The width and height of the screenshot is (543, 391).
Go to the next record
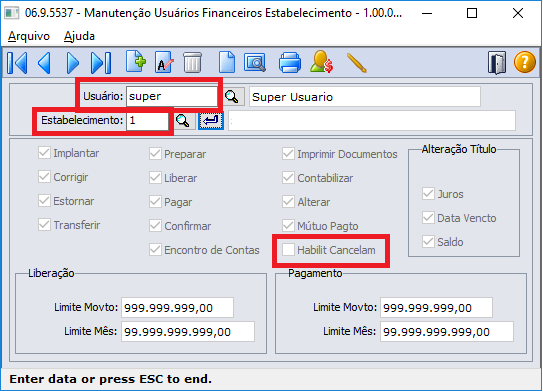coord(72,63)
